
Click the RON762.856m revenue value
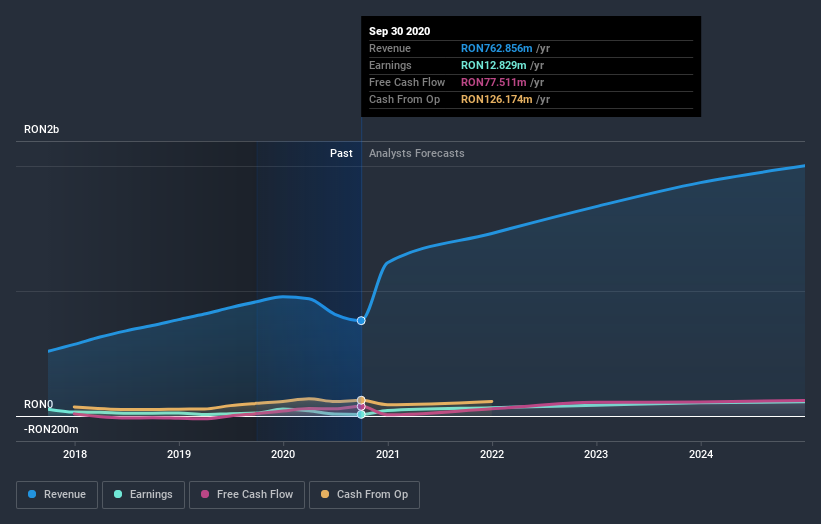click(496, 48)
